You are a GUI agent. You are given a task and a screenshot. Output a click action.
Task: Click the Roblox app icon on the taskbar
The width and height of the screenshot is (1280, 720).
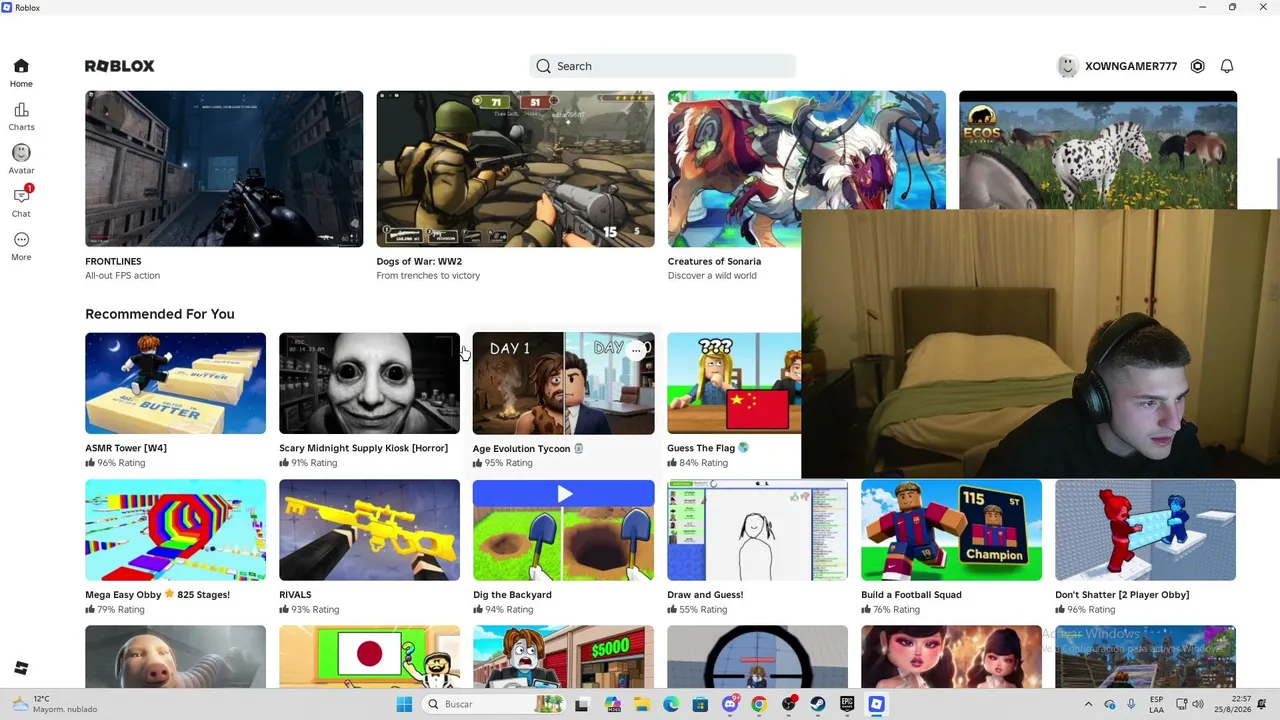click(877, 704)
